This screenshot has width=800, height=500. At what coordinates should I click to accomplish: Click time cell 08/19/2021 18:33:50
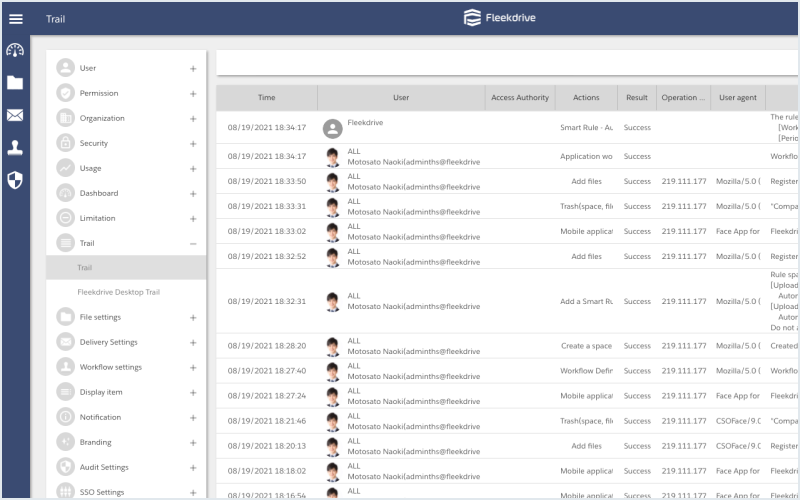pos(267,181)
